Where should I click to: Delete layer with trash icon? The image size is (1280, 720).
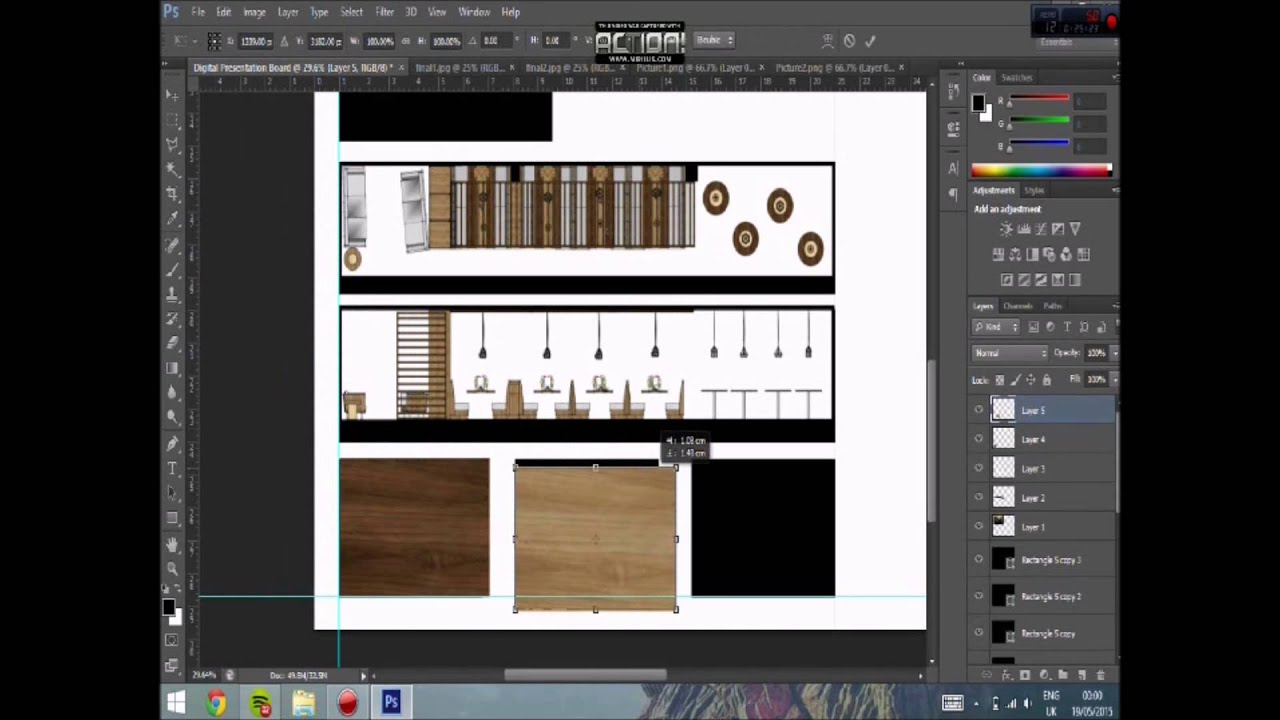pyautogui.click(x=1100, y=675)
